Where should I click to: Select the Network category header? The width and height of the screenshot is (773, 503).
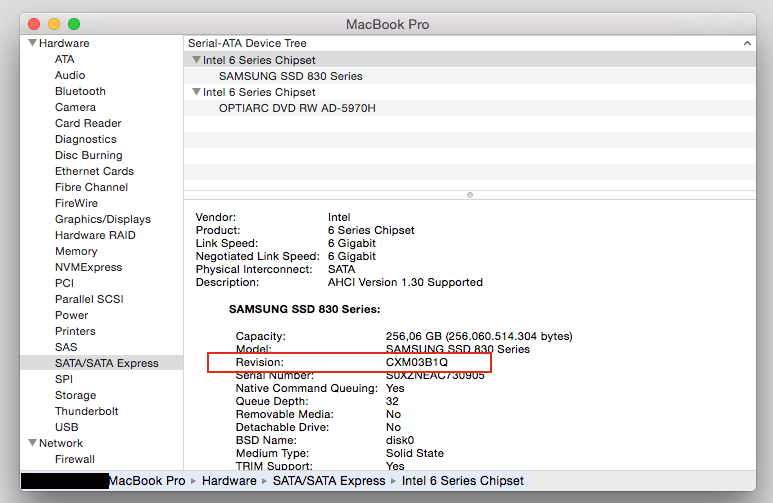(61, 443)
